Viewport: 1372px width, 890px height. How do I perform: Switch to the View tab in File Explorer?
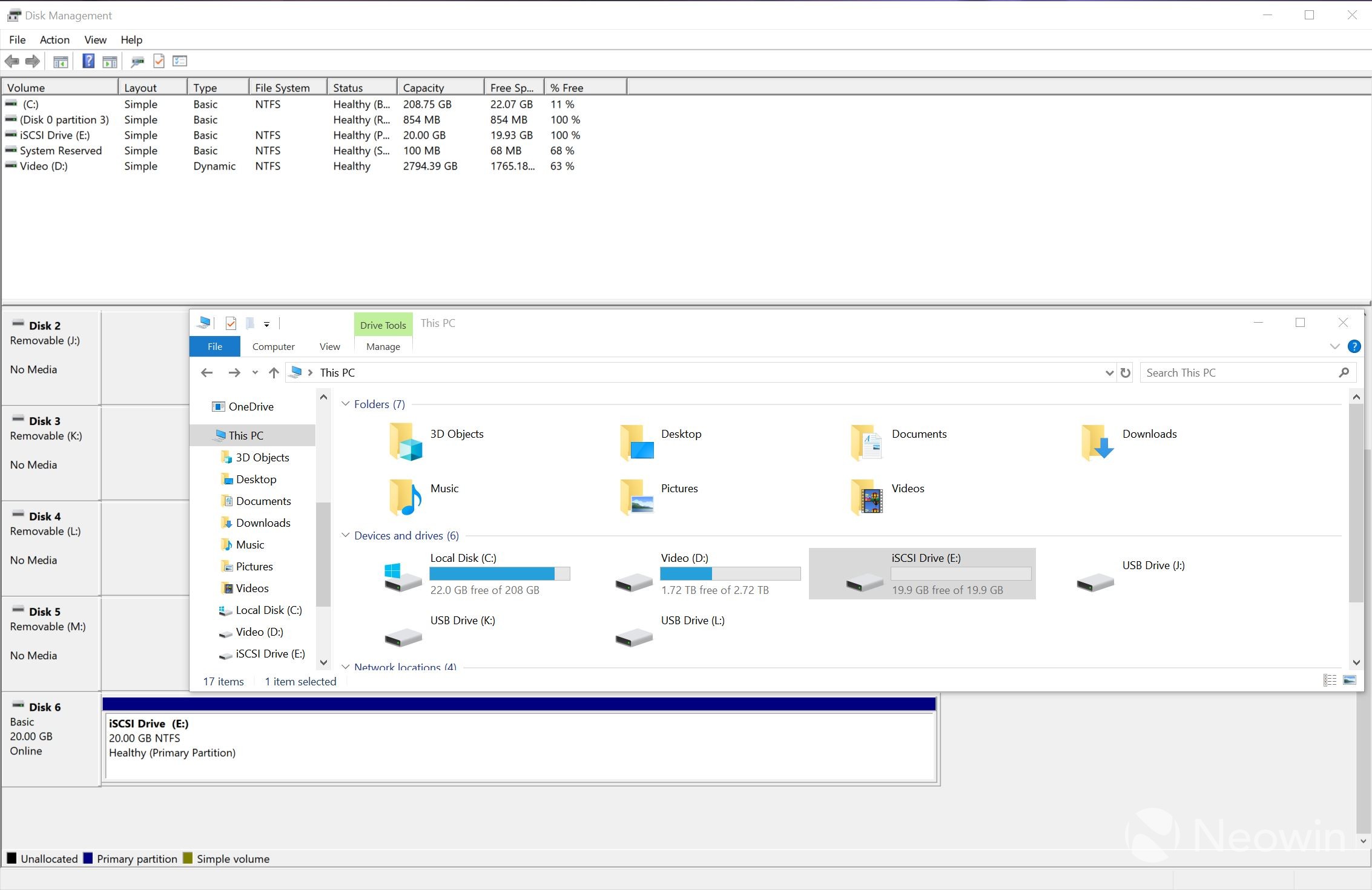click(x=329, y=346)
